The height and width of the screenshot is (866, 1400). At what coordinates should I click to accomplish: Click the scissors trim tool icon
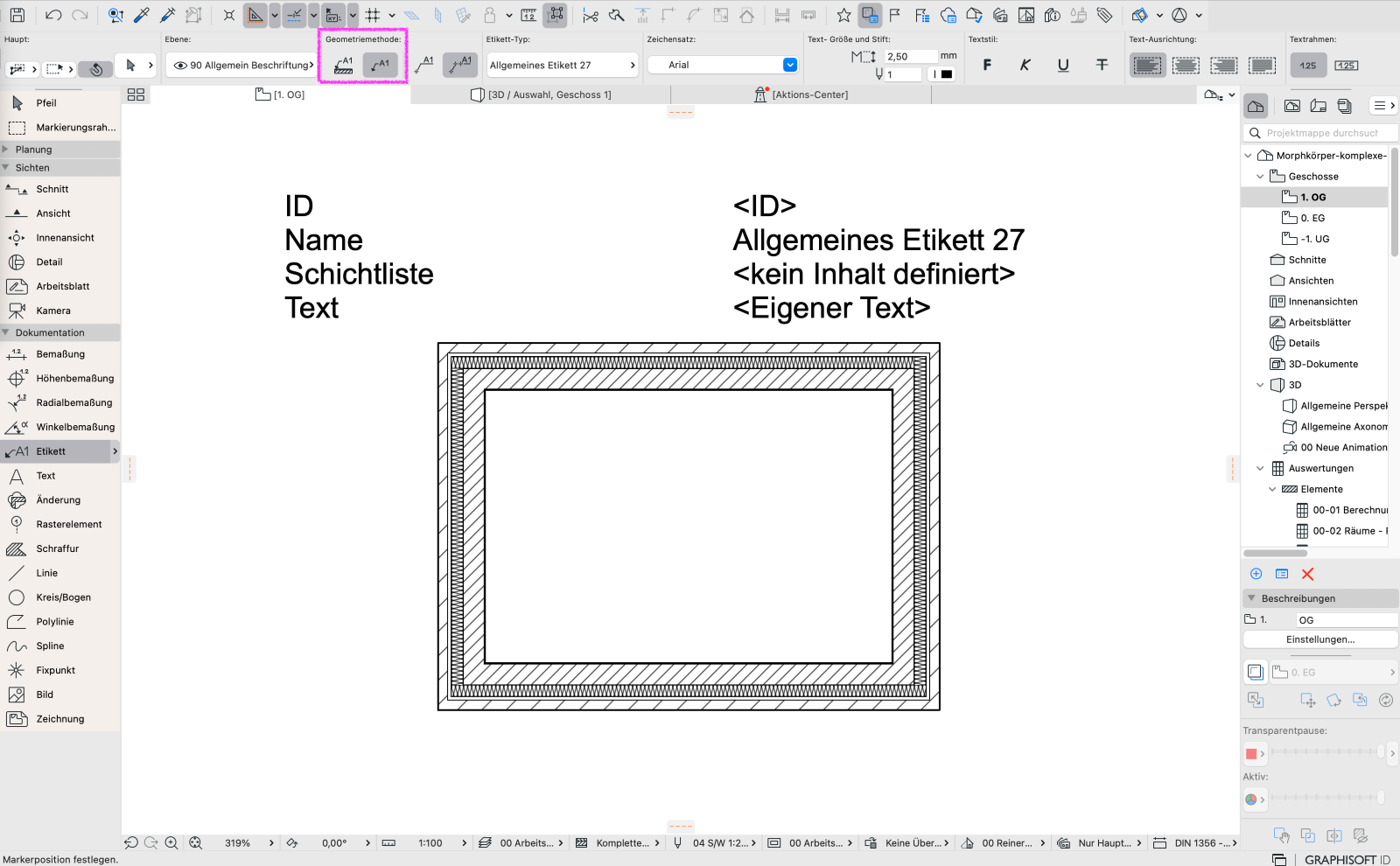click(591, 15)
